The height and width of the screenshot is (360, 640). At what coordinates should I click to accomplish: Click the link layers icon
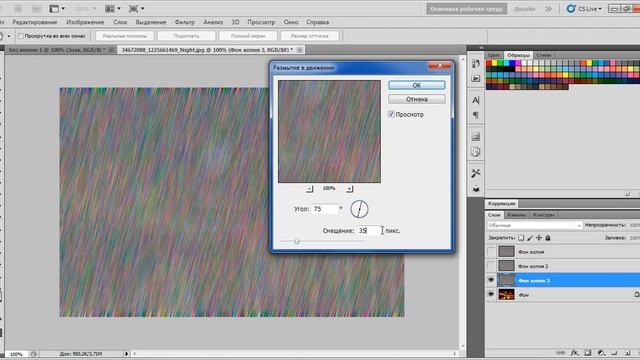click(561, 353)
